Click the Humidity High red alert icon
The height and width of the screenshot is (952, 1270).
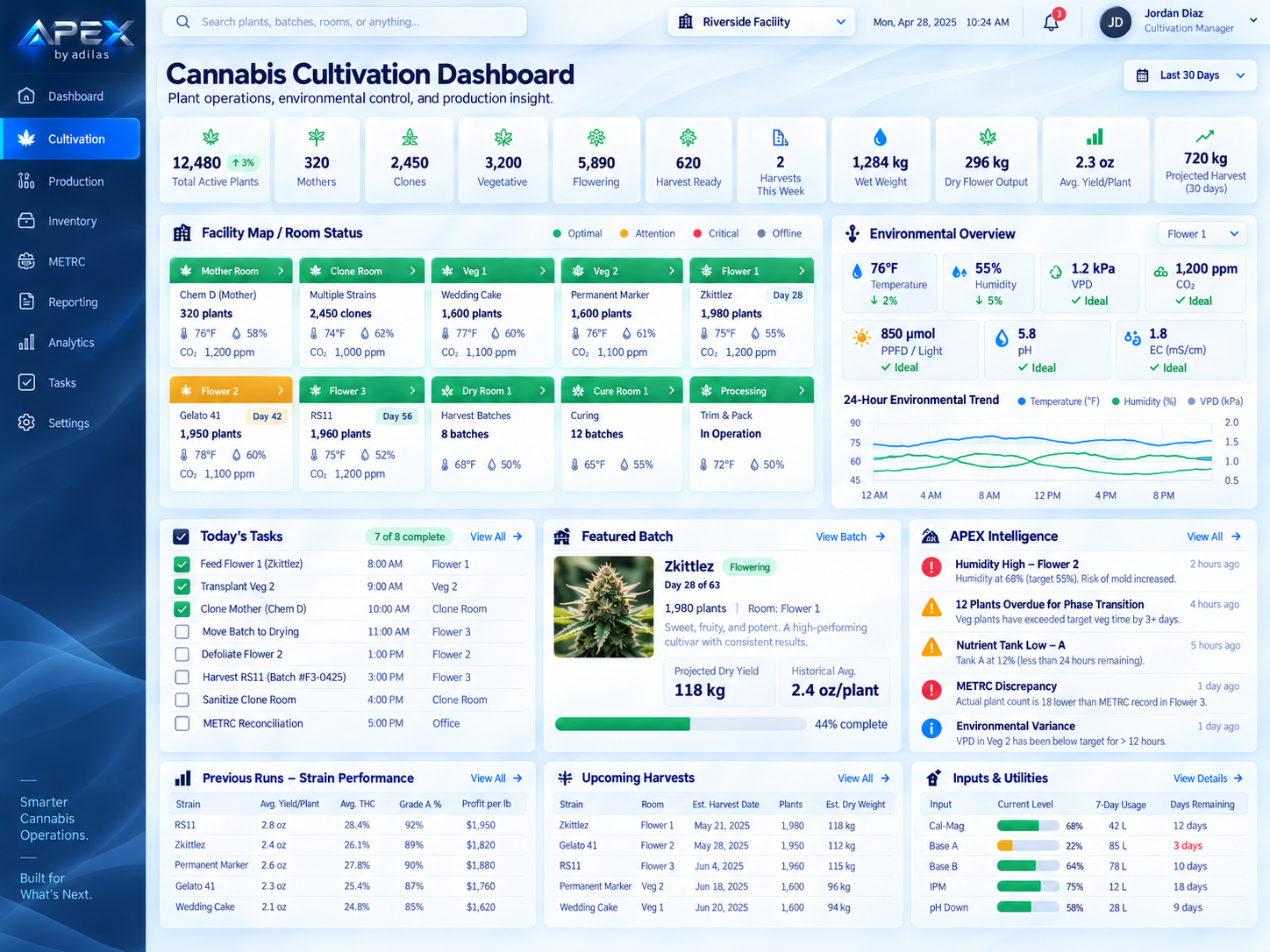pos(931,568)
